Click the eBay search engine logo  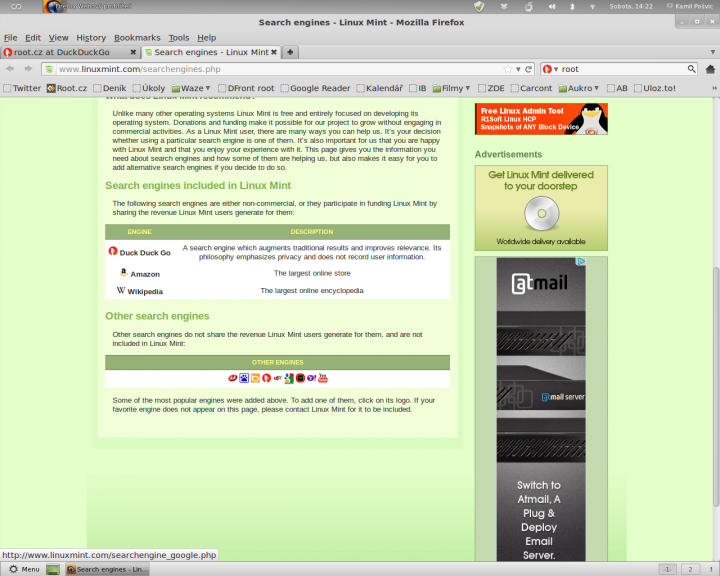[277, 378]
